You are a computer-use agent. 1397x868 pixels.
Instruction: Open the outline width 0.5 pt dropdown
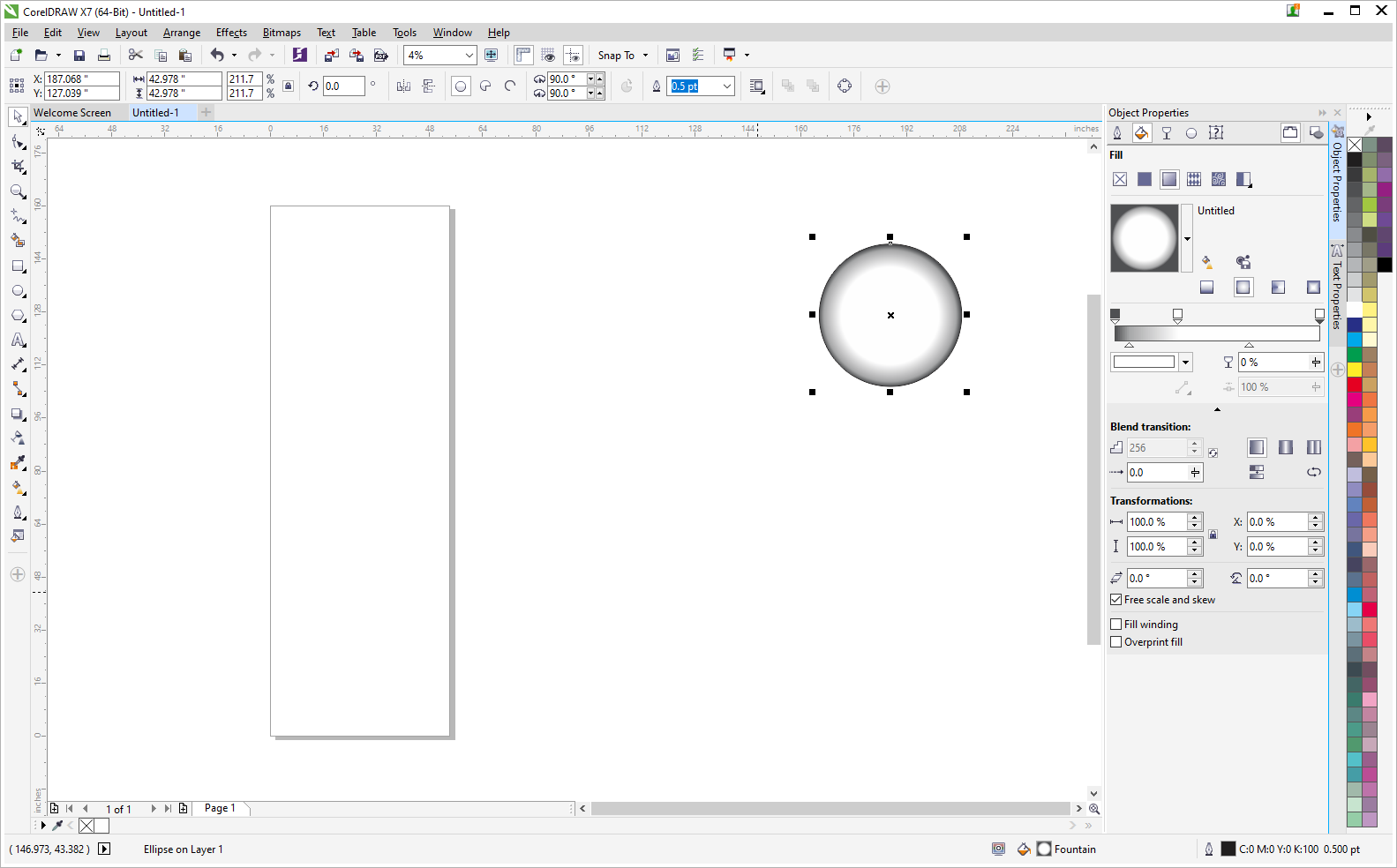[x=727, y=86]
